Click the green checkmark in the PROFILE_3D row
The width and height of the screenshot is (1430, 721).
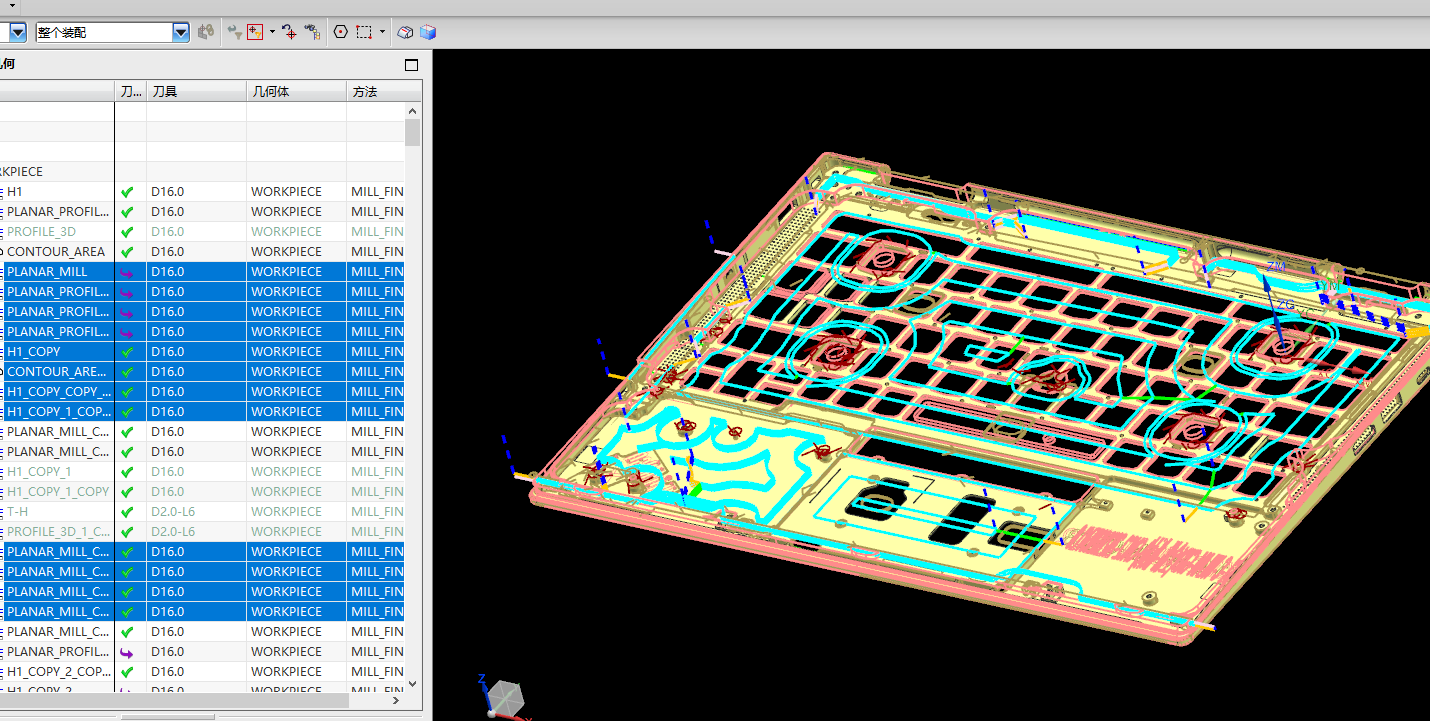coord(127,231)
